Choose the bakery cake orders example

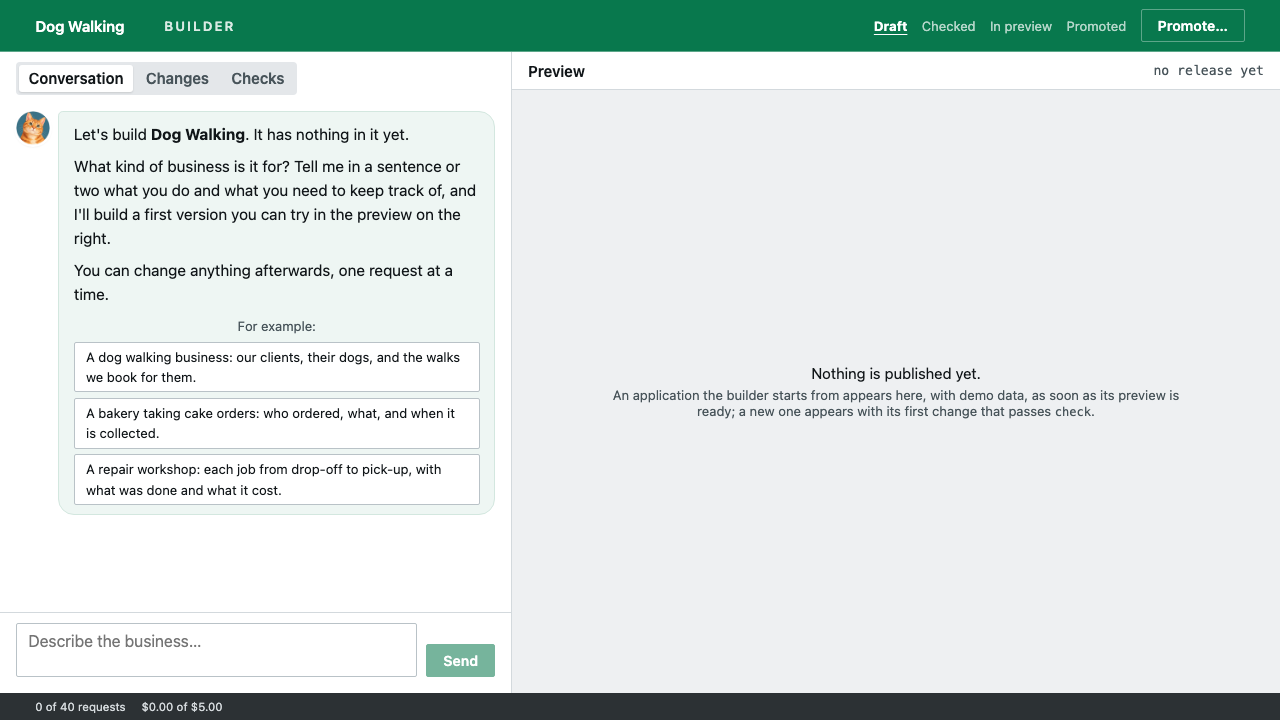point(277,423)
